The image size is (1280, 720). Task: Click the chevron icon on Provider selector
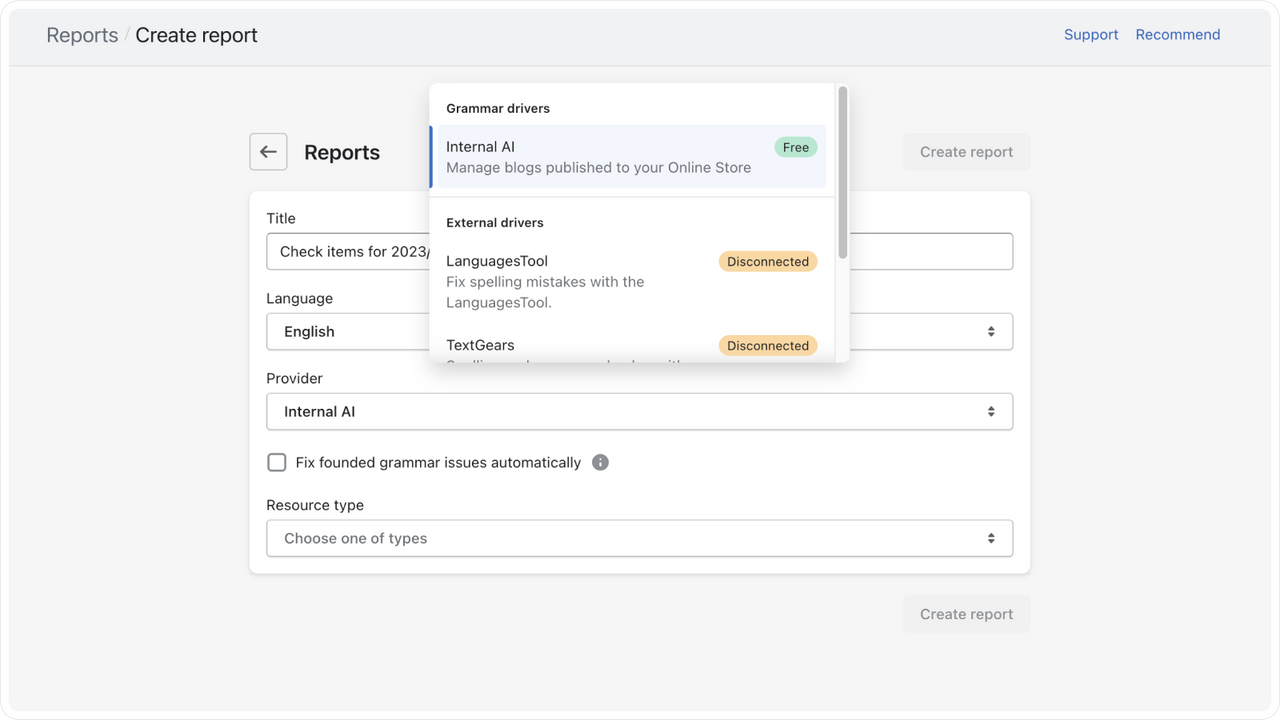991,411
